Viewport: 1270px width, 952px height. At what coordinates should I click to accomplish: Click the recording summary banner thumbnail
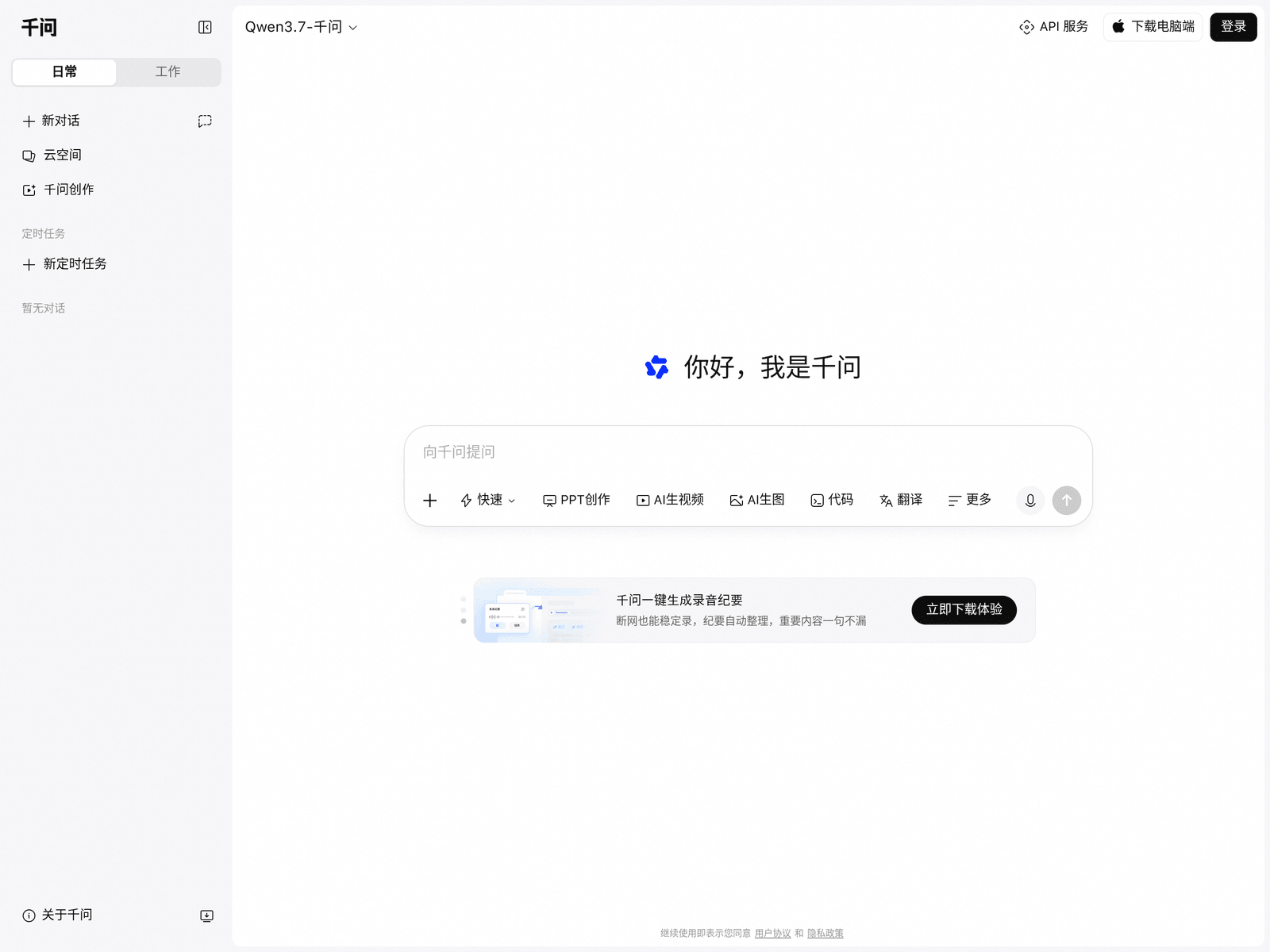540,611
